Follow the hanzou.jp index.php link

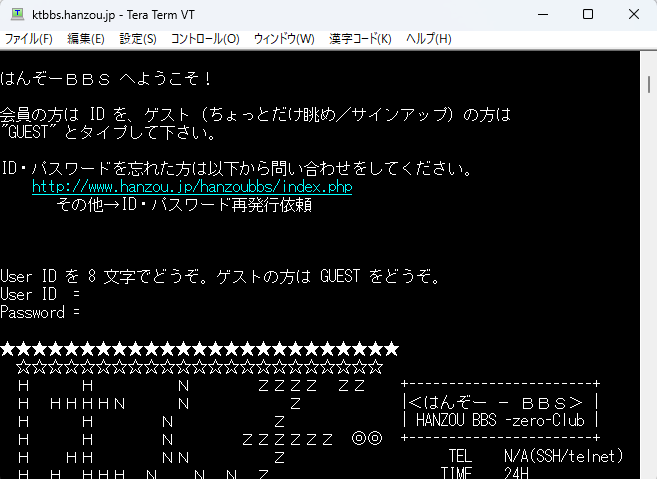point(191,187)
